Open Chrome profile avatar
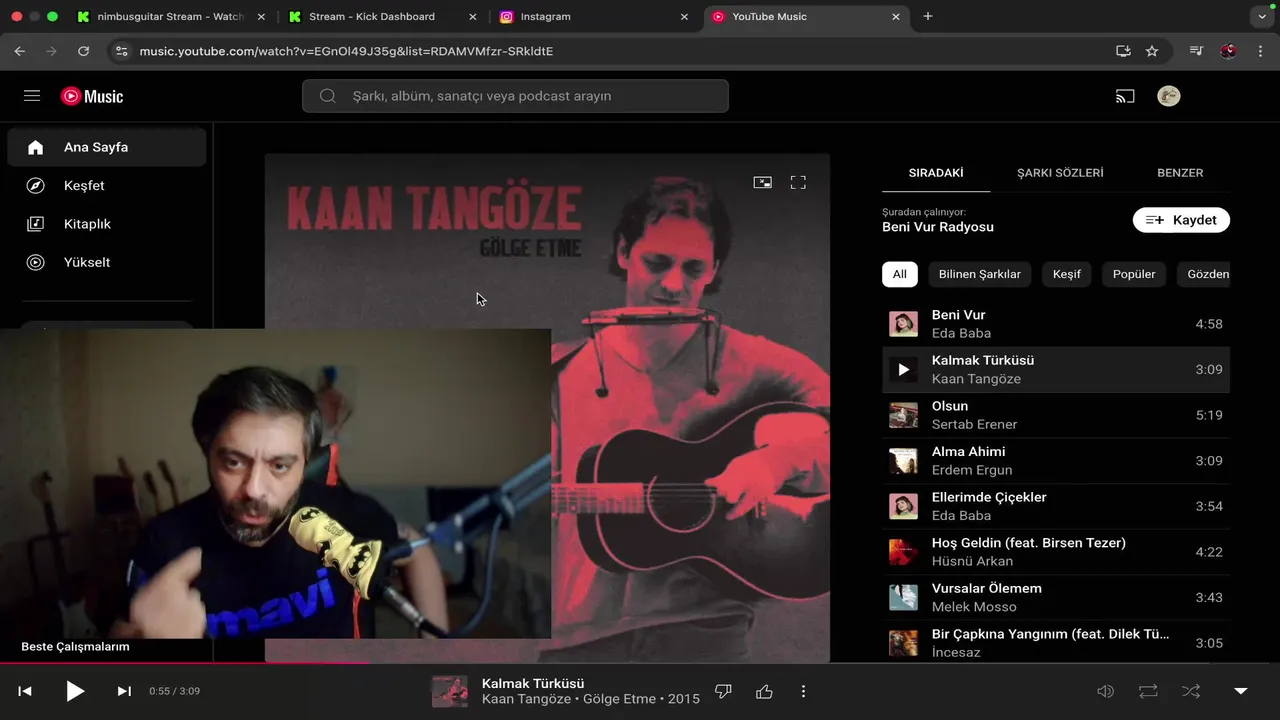The width and height of the screenshot is (1280, 720). coord(1229,51)
